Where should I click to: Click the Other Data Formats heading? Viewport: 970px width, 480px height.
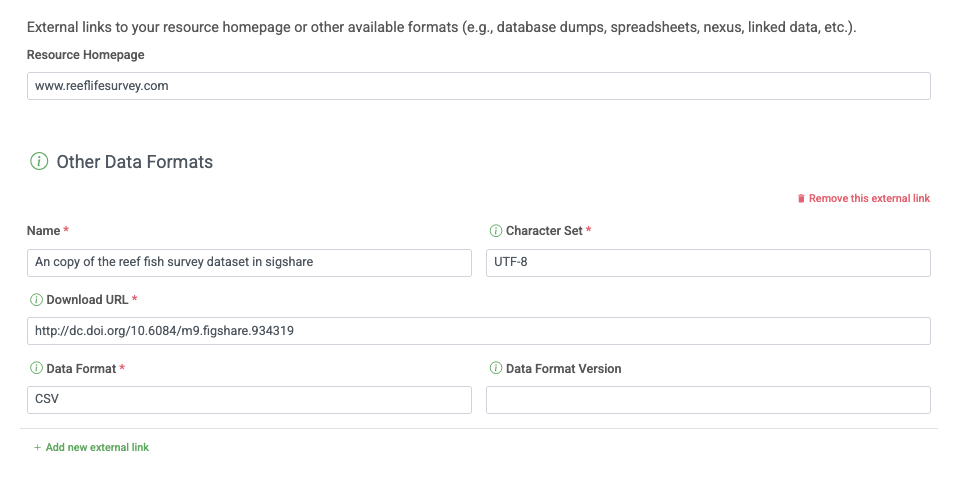pos(134,162)
